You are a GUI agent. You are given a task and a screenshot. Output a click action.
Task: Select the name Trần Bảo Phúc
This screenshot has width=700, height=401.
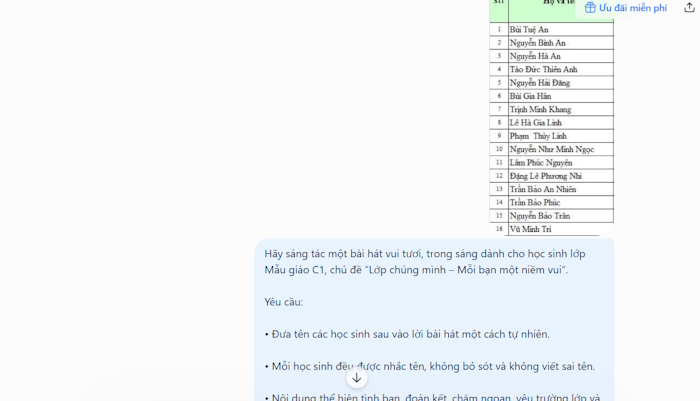[x=535, y=203]
